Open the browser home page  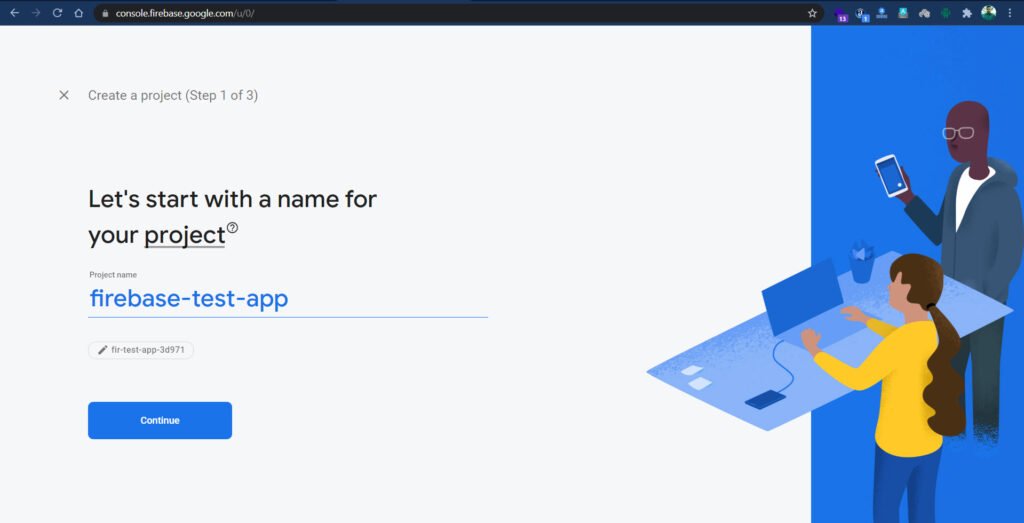coord(79,13)
